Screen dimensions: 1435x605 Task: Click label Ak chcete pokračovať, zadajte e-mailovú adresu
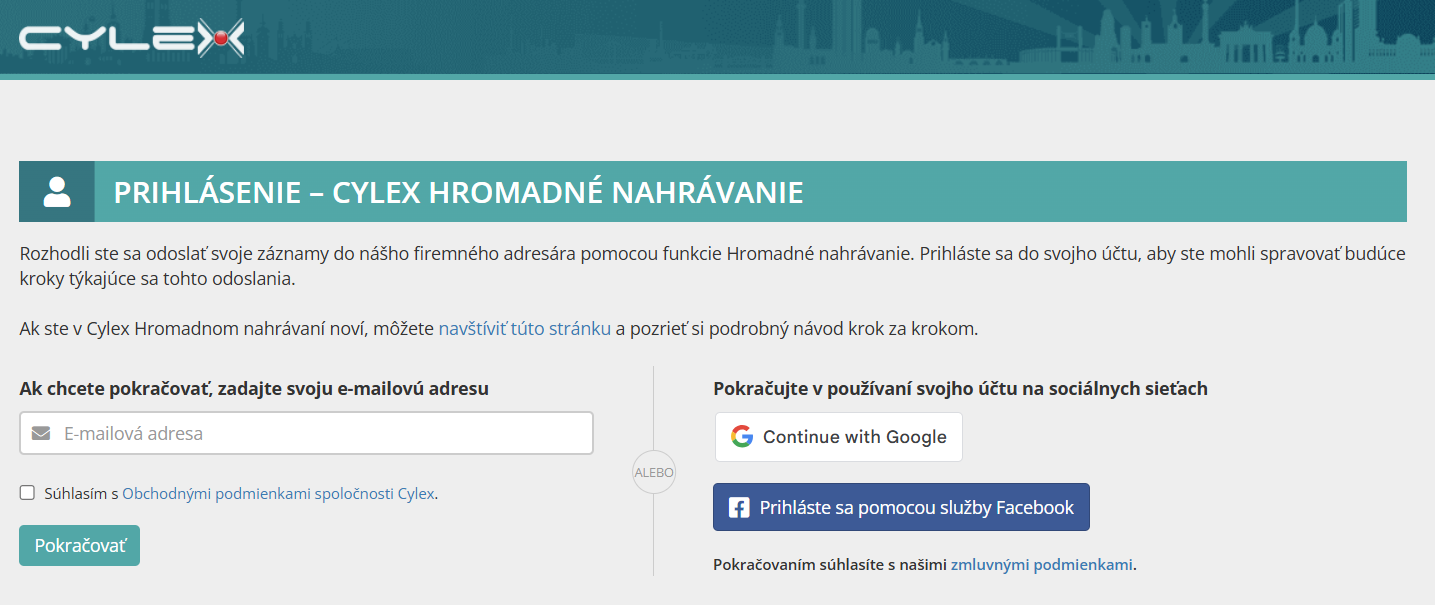click(254, 389)
